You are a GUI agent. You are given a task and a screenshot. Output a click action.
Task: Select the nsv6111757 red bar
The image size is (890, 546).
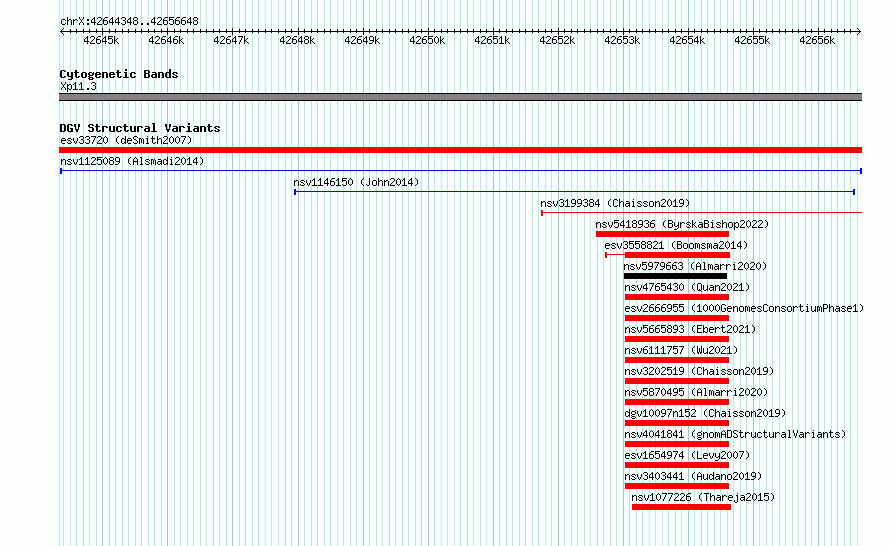(677, 360)
